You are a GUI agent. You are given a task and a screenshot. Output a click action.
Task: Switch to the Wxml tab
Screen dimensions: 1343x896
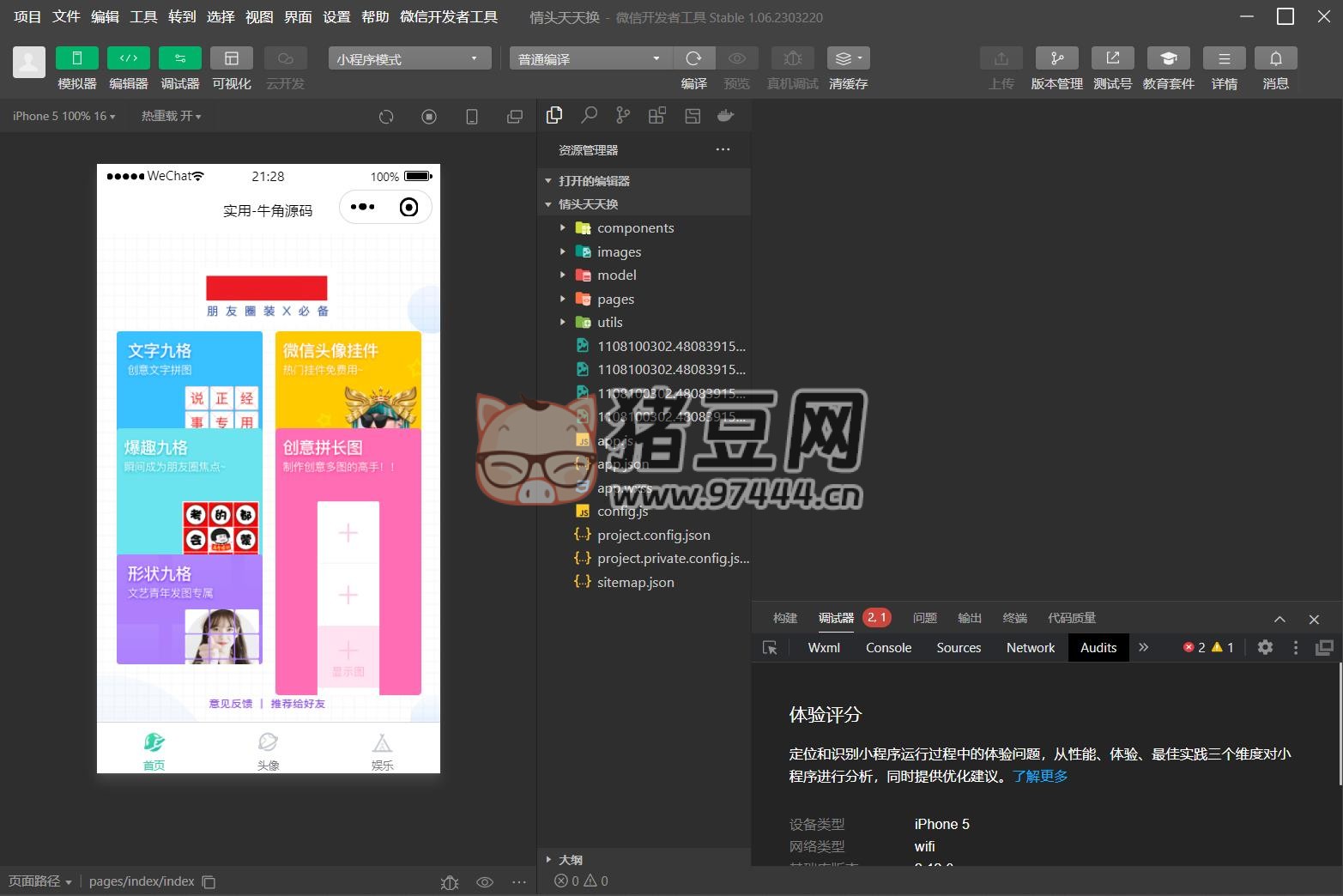click(824, 648)
